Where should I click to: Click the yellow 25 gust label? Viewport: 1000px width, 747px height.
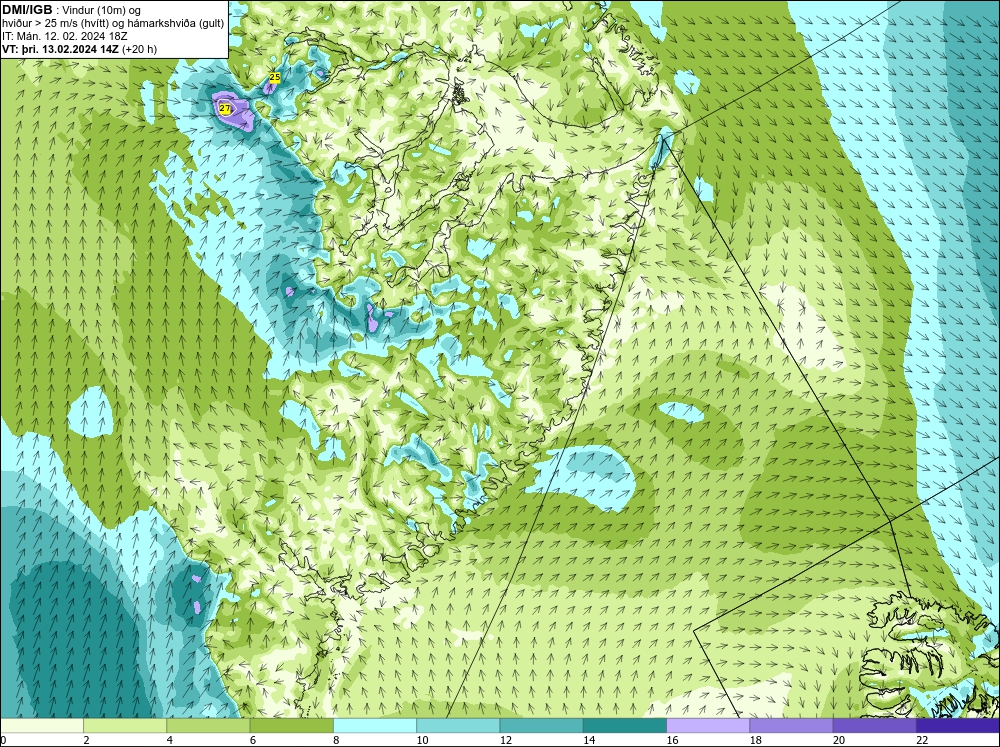pos(275,77)
